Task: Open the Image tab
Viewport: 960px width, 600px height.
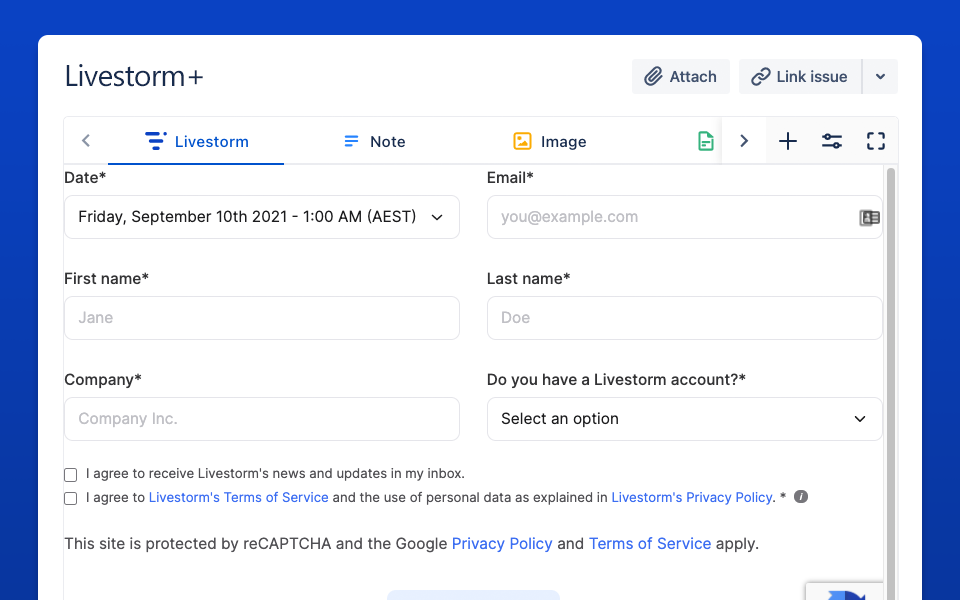Action: (x=549, y=141)
